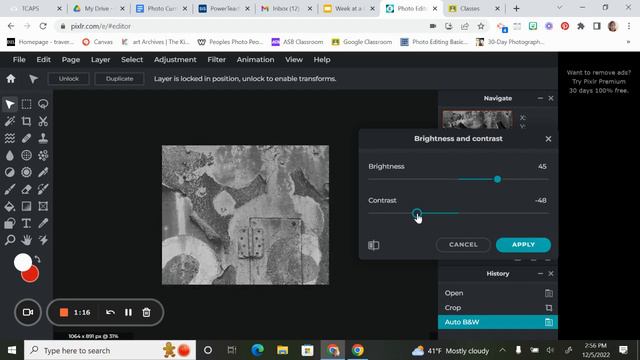Image resolution: width=640 pixels, height=360 pixels.
Task: Click the lightning bolt quick tool
Action: [43, 240]
